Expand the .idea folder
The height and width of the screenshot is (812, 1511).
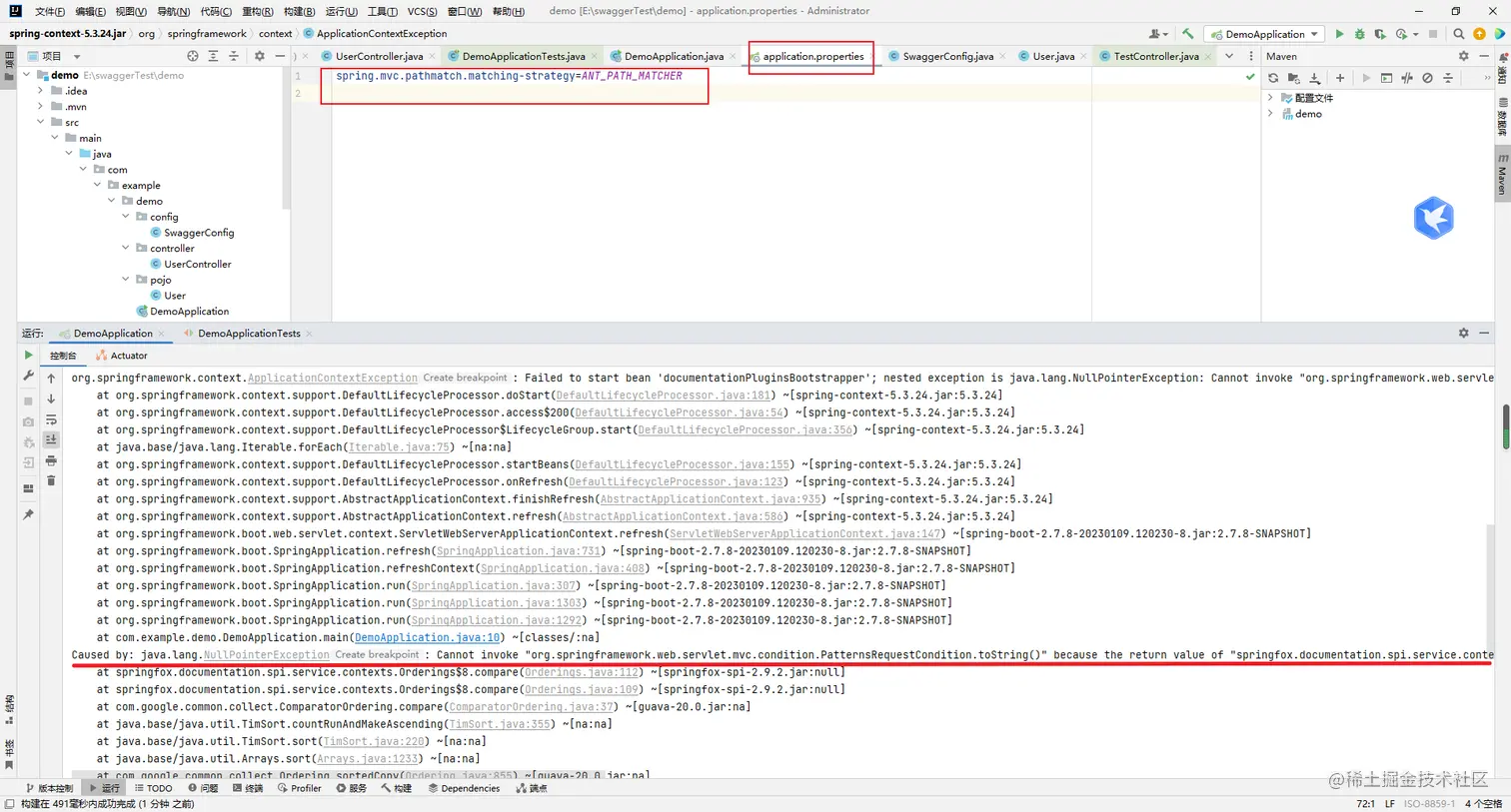pyautogui.click(x=41, y=91)
